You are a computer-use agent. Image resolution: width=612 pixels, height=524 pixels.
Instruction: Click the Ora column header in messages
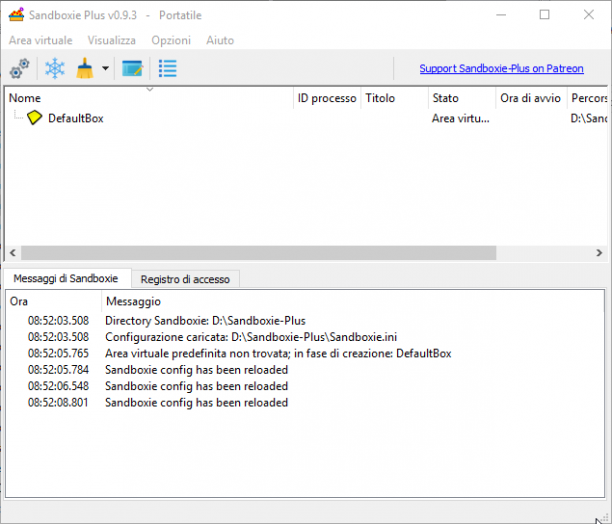[x=53, y=301]
